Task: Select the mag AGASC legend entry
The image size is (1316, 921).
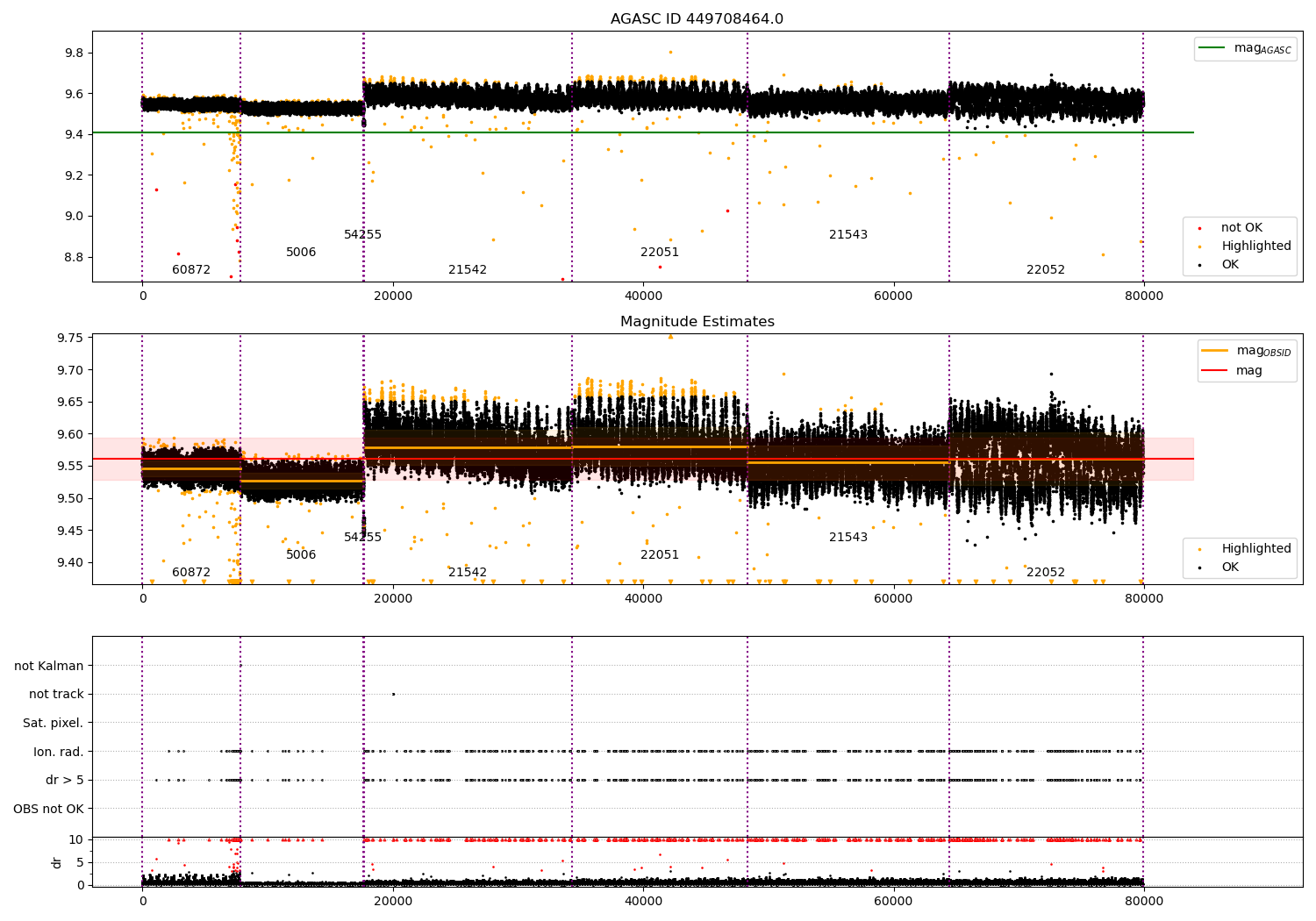Action: pos(1245,49)
